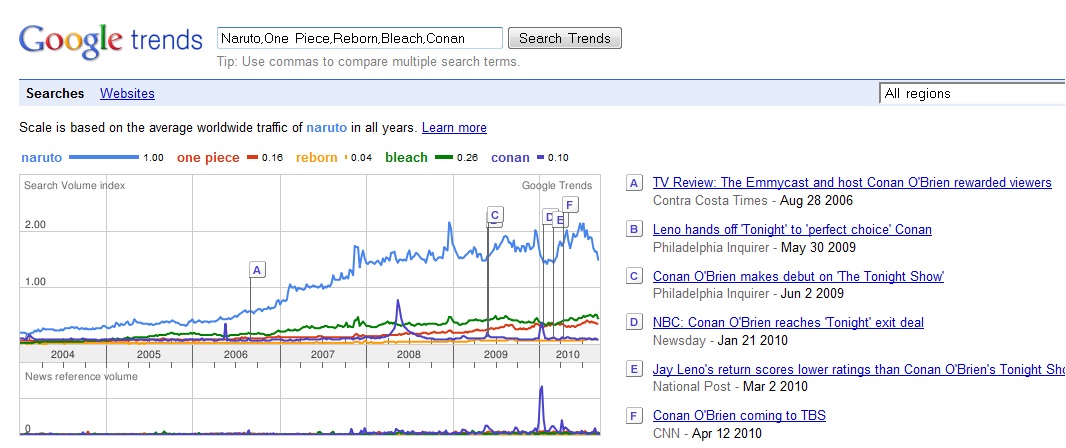The height and width of the screenshot is (448, 1066).
Task: Click the letter D icon beside NBC exit deal headline
Action: coord(633,322)
